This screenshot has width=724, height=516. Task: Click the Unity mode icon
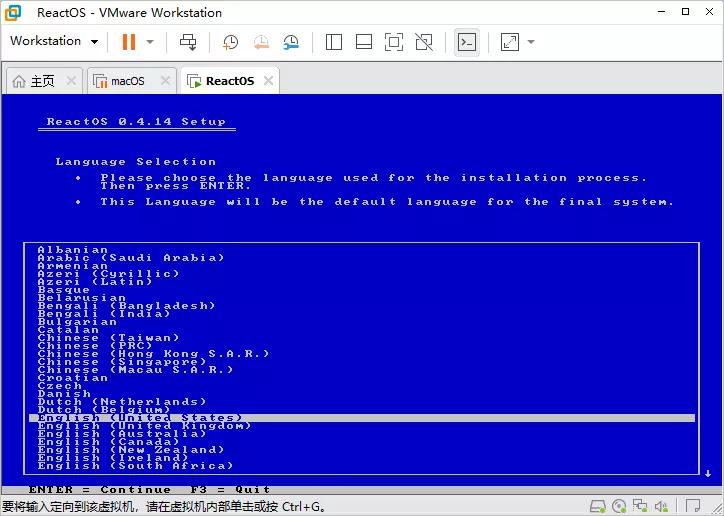(424, 42)
